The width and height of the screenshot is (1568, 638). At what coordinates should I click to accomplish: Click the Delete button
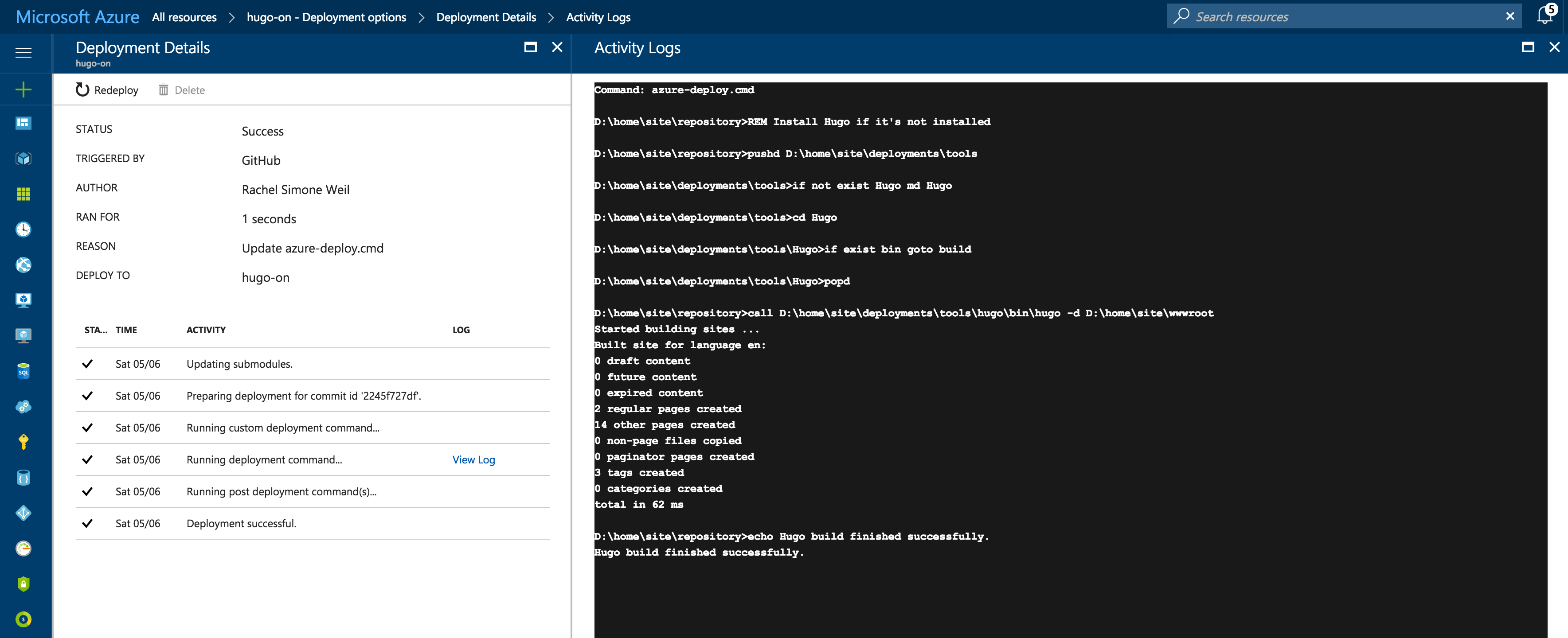pyautogui.click(x=182, y=90)
